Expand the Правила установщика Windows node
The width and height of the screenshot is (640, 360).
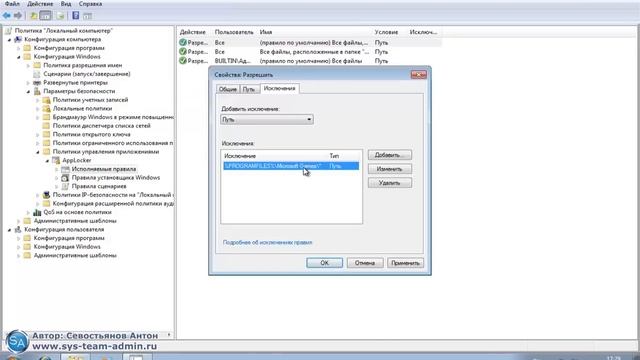(x=57, y=178)
